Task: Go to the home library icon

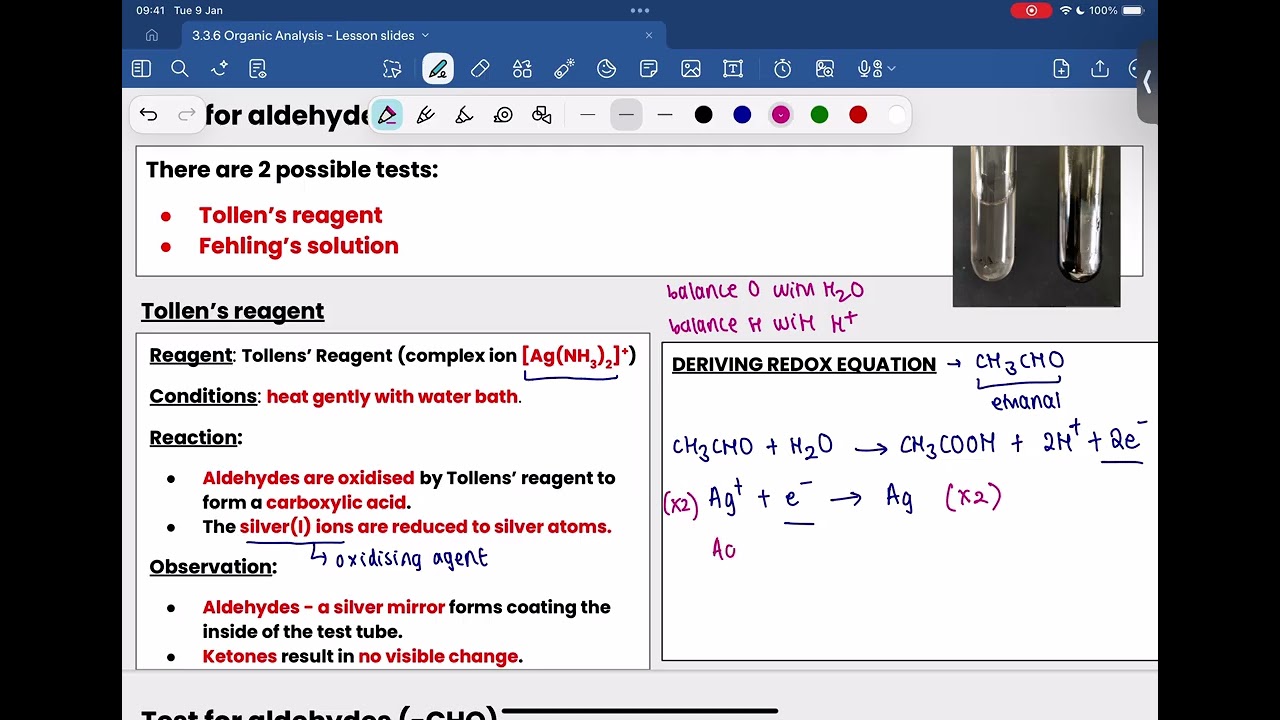Action: click(x=152, y=35)
